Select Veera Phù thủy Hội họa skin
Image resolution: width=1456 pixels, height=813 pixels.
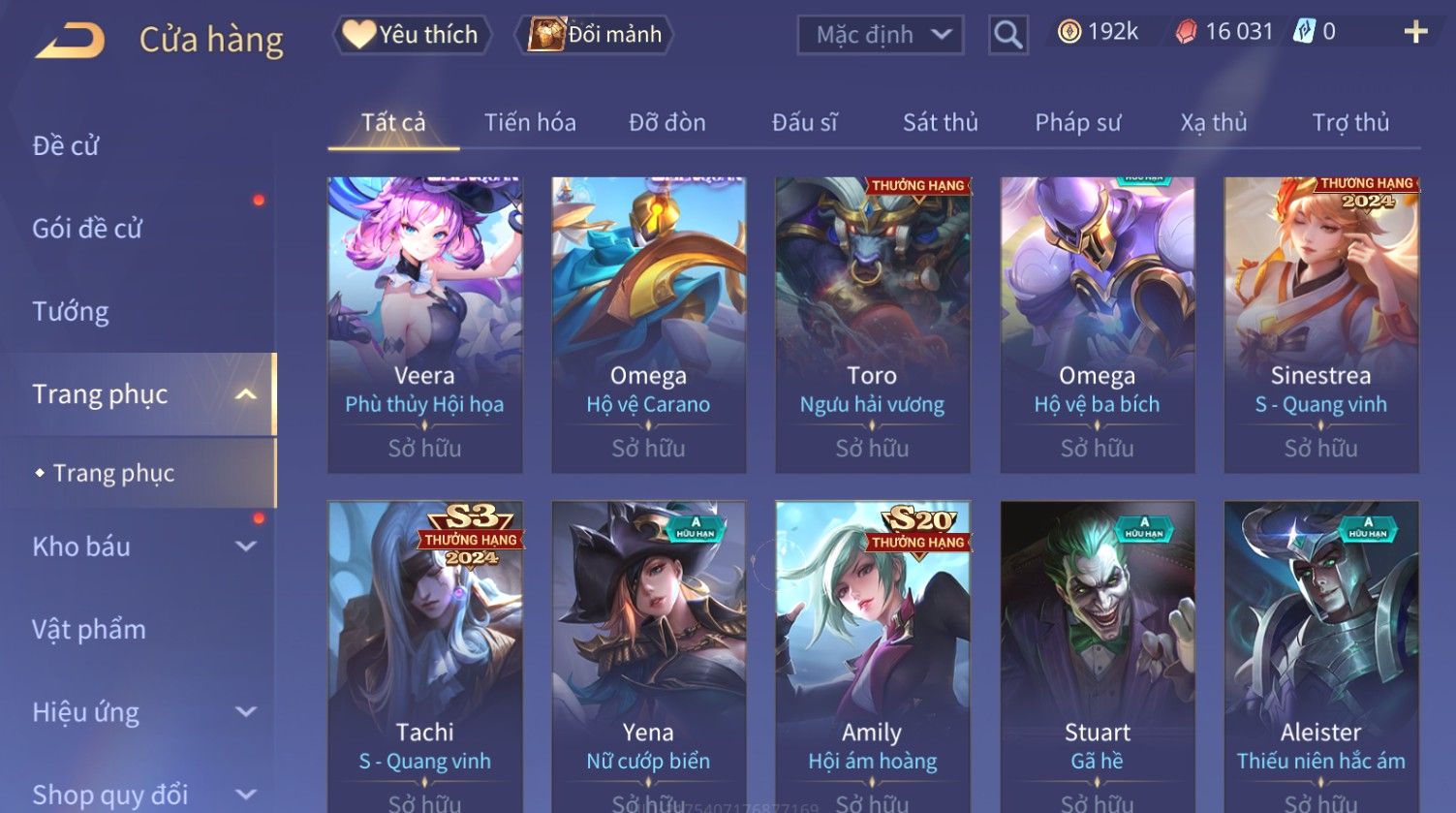click(424, 325)
